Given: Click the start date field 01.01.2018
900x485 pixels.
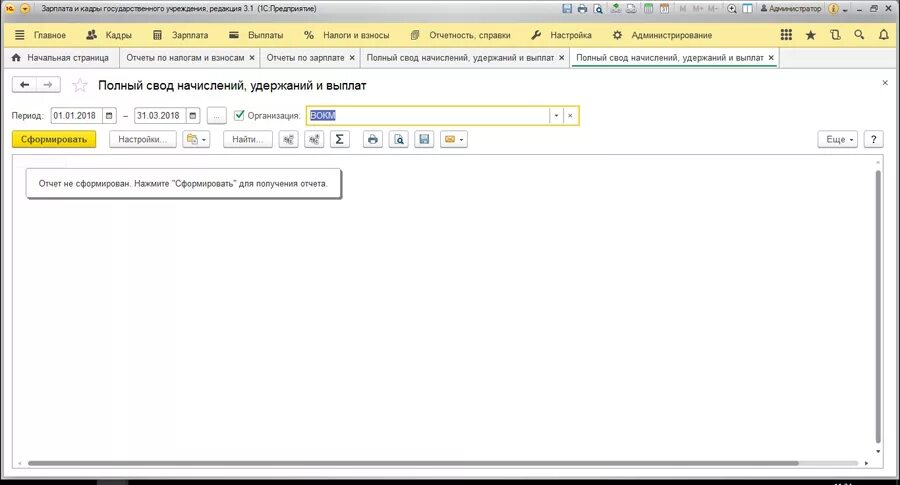Looking at the screenshot, I should (76, 115).
